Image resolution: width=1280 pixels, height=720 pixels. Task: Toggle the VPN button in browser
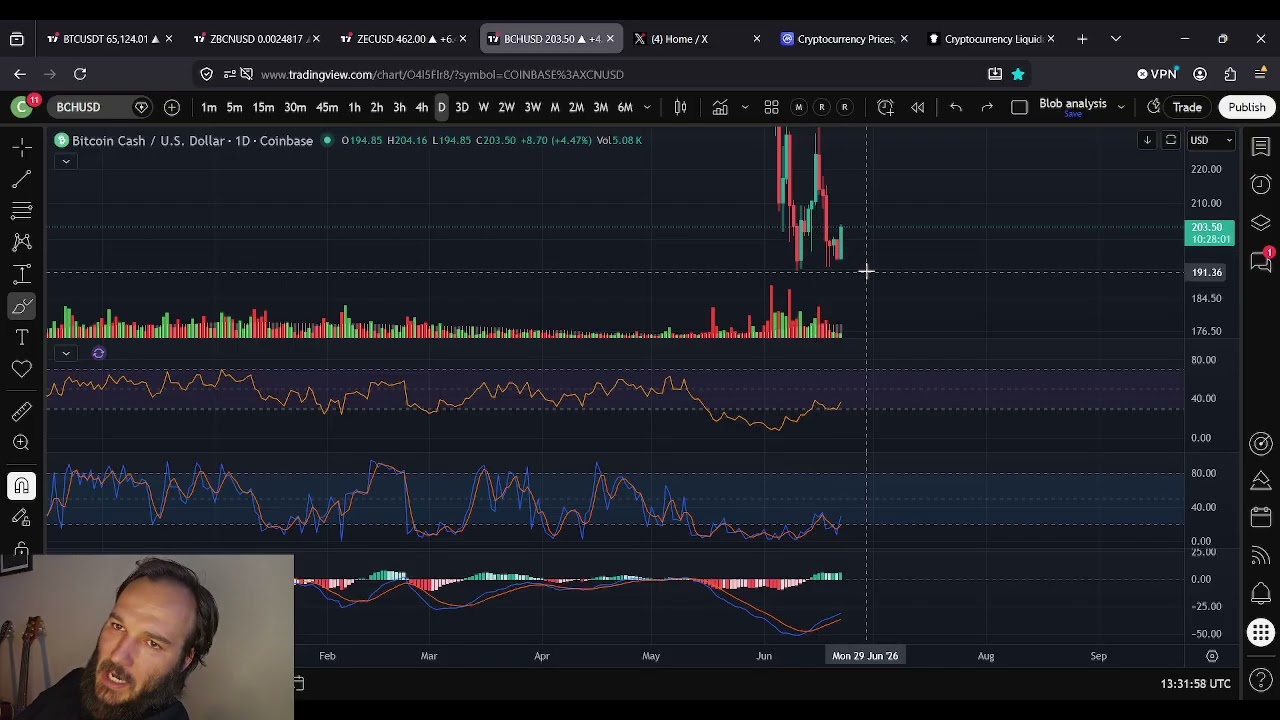point(1157,74)
